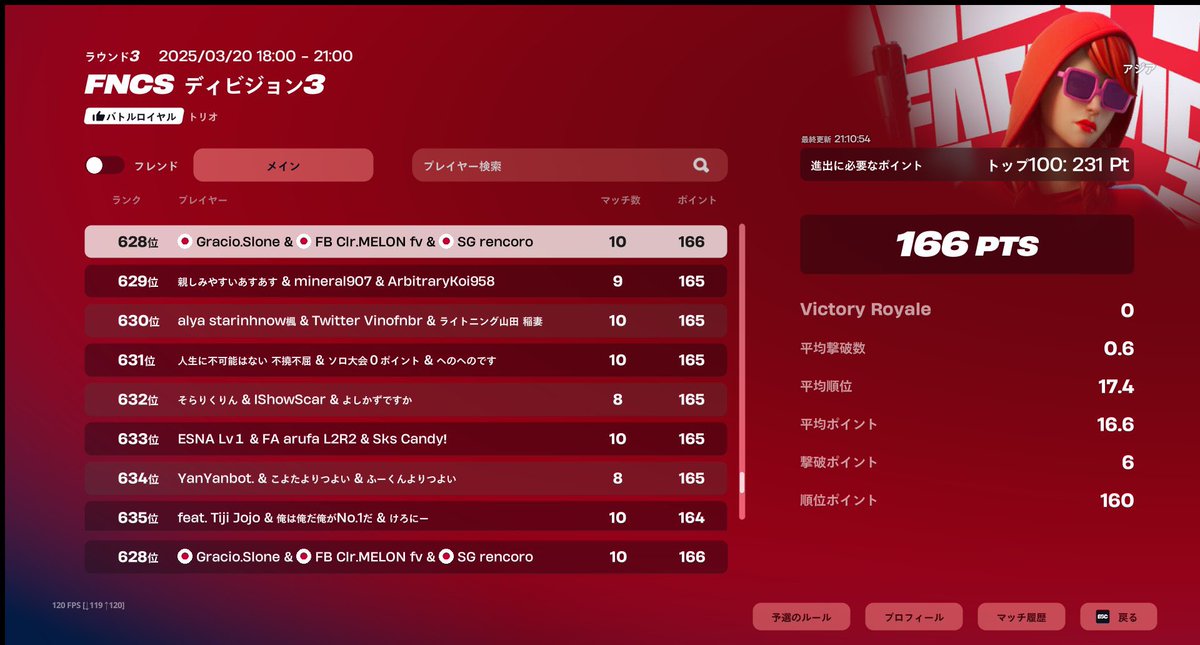Select the 630位 alya starinhnow row
This screenshot has height=645, width=1200.
coord(405,321)
